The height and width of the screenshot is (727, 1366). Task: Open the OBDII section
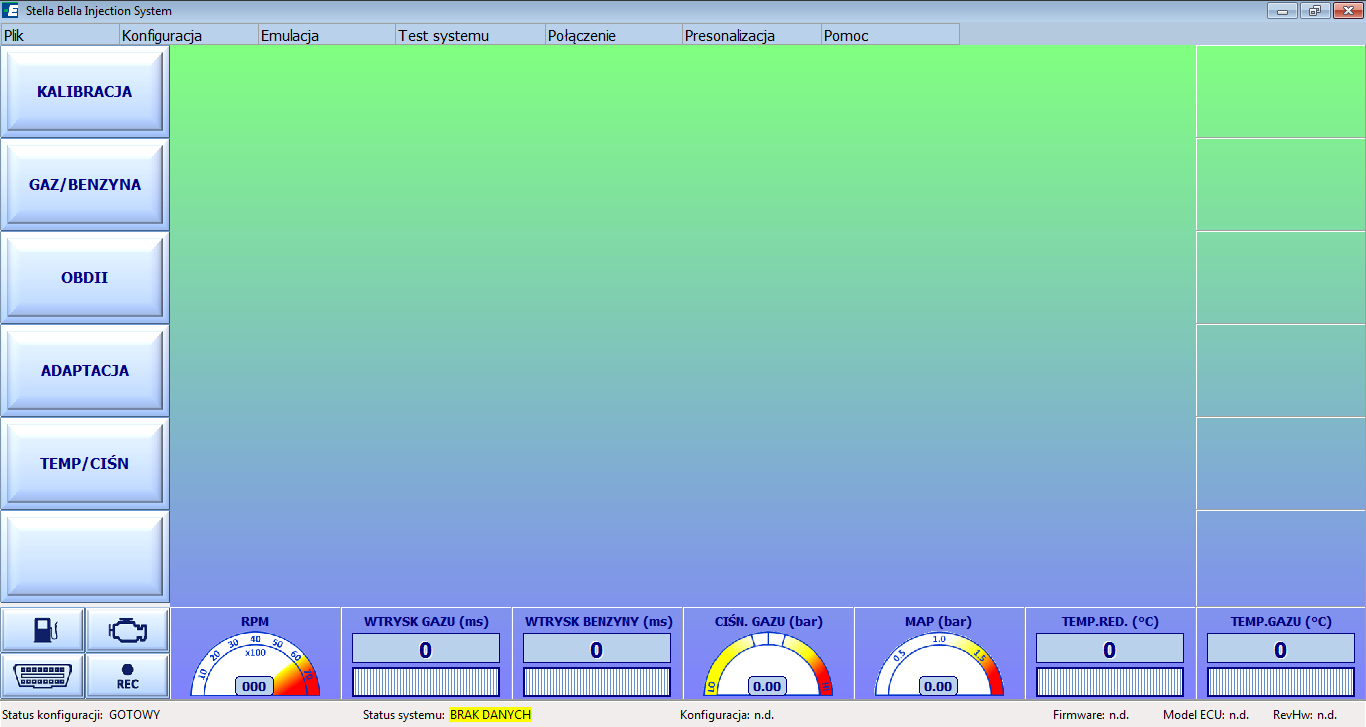(85, 278)
